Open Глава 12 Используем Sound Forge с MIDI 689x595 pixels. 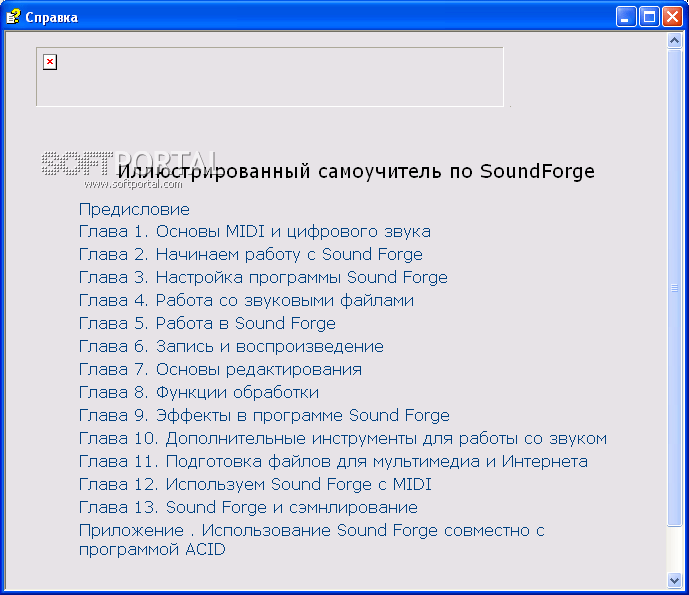click(x=255, y=484)
